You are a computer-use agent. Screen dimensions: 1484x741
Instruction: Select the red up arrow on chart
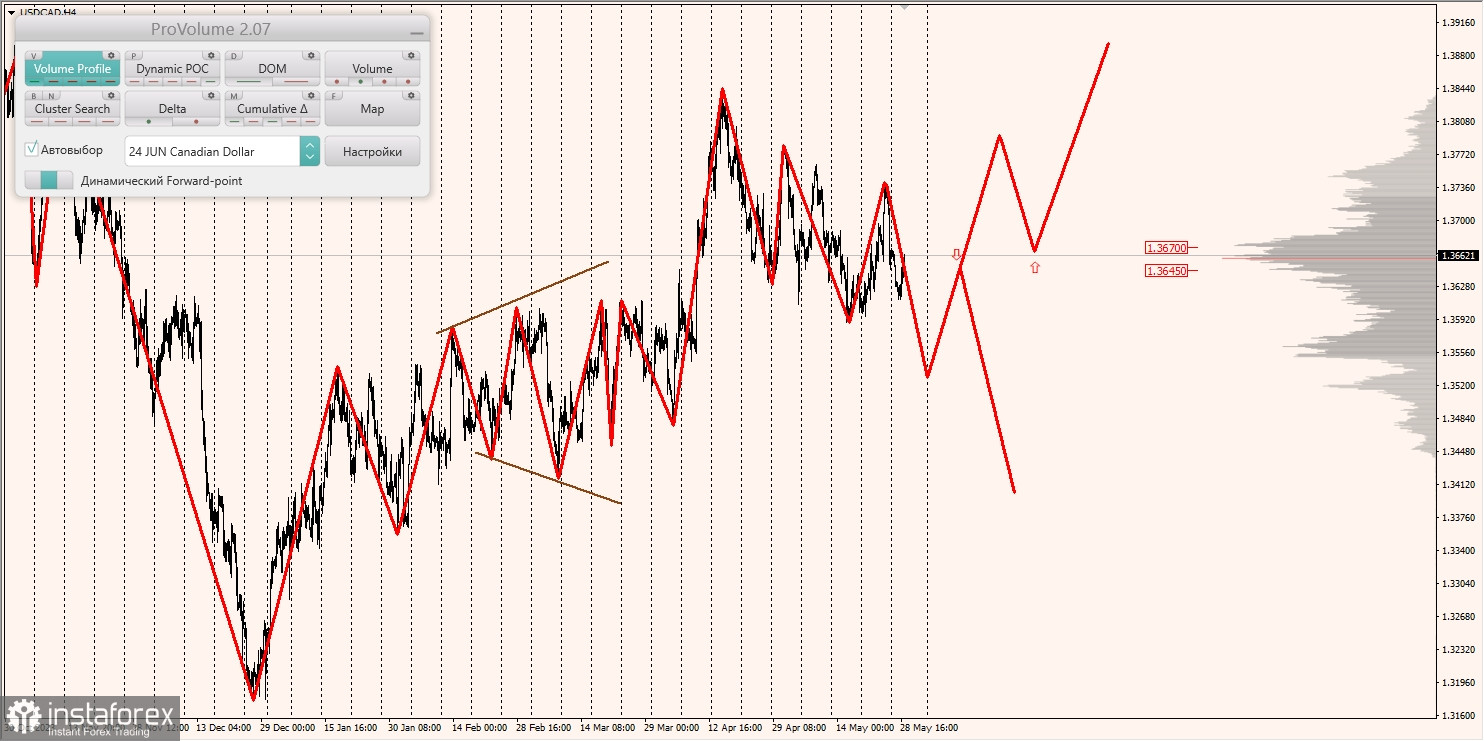point(1035,267)
